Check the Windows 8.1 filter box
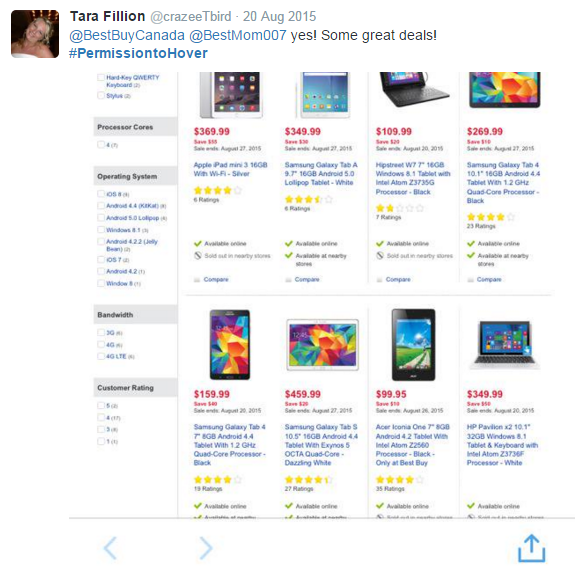Screen dimensions: 584x569 click(x=101, y=229)
